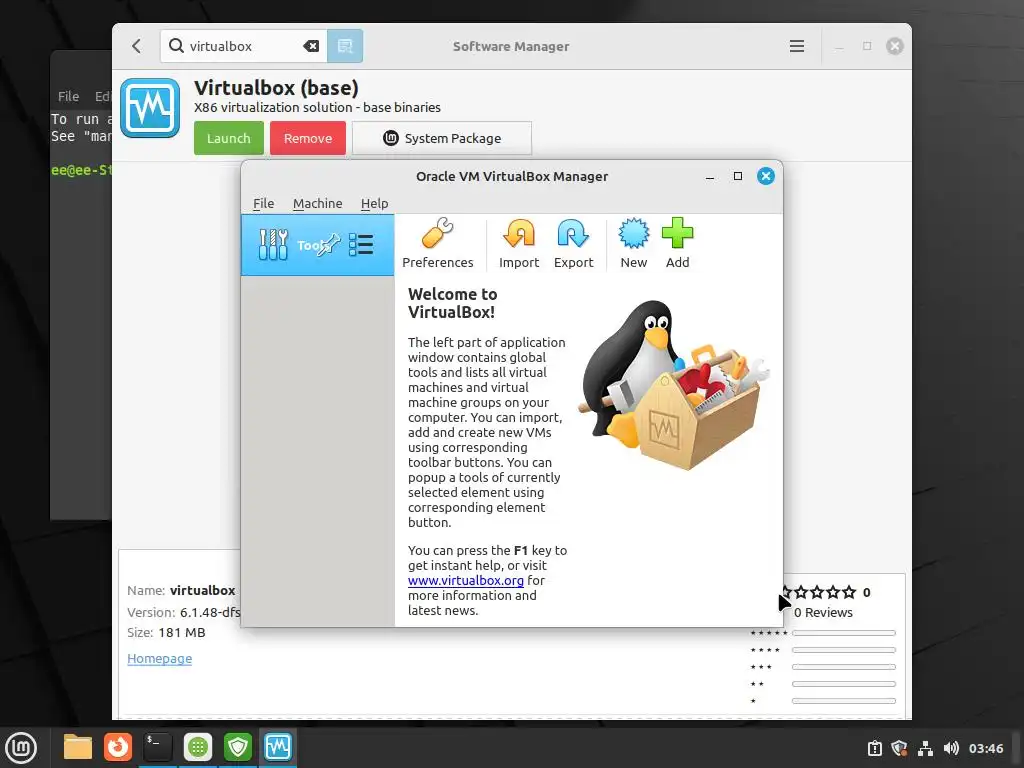This screenshot has height=768, width=1024.
Task: Click the 0 Reviews text
Action: point(823,612)
